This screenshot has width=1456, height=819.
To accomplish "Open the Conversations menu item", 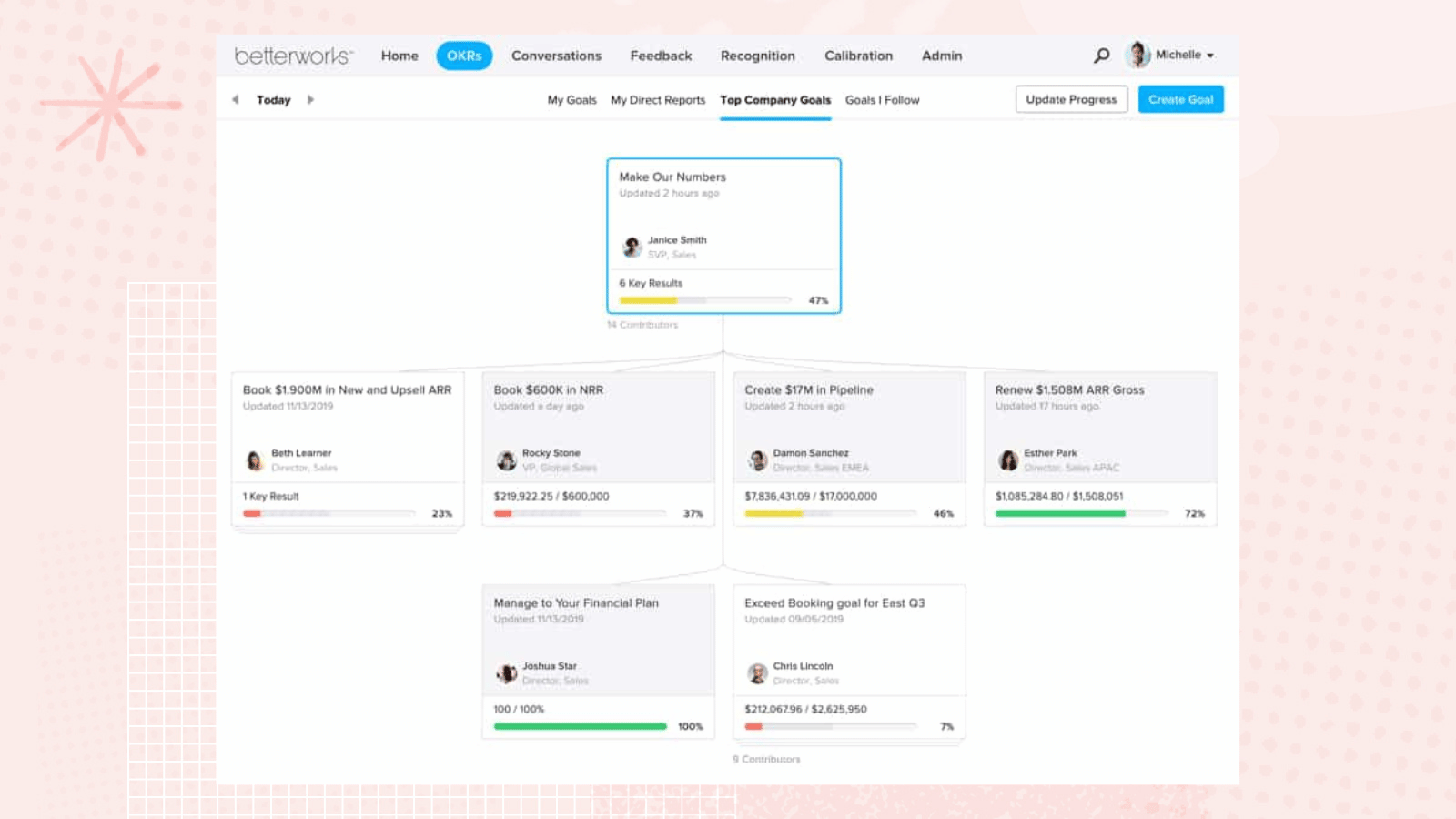I will point(556,56).
